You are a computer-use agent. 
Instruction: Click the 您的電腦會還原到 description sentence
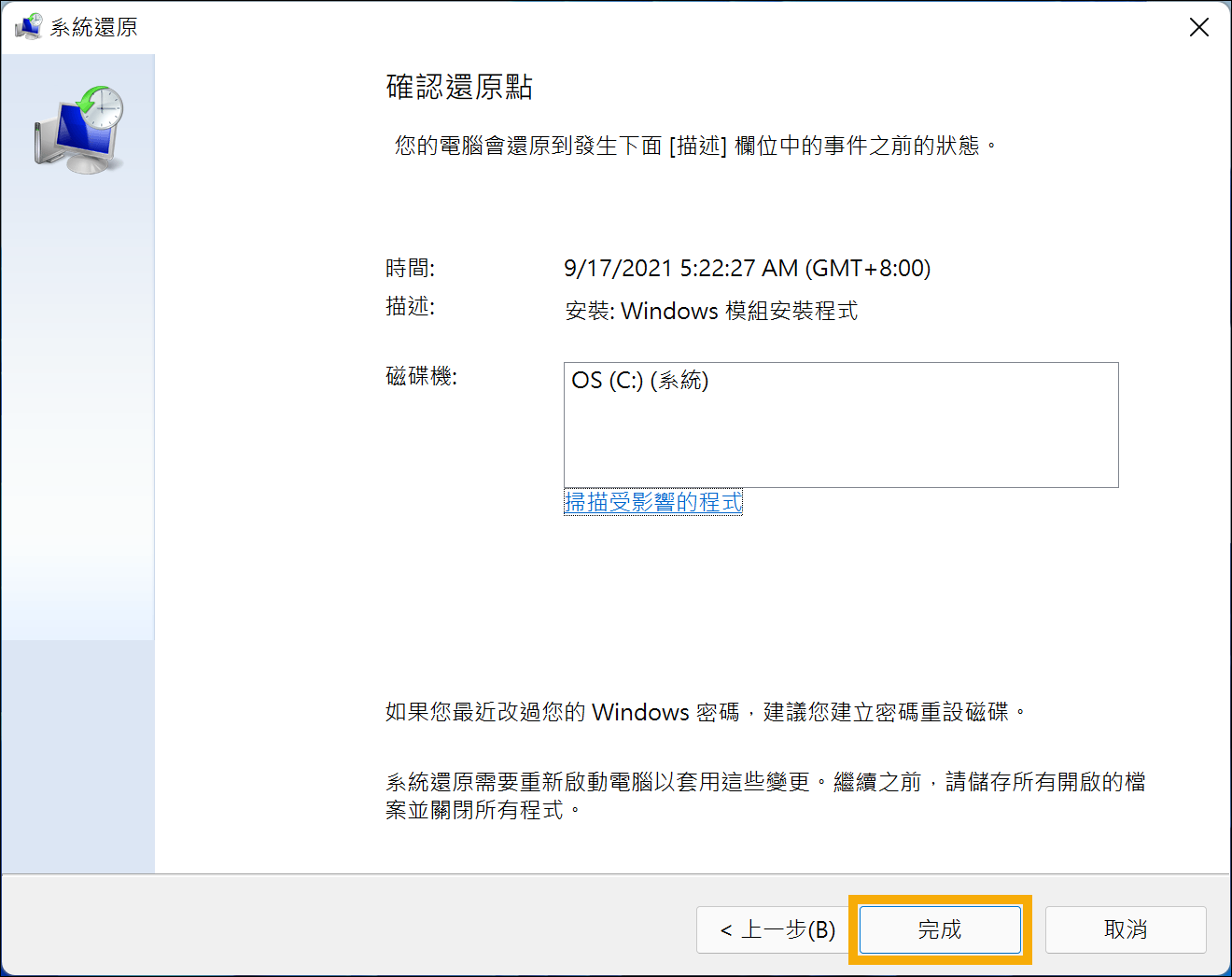[696, 146]
